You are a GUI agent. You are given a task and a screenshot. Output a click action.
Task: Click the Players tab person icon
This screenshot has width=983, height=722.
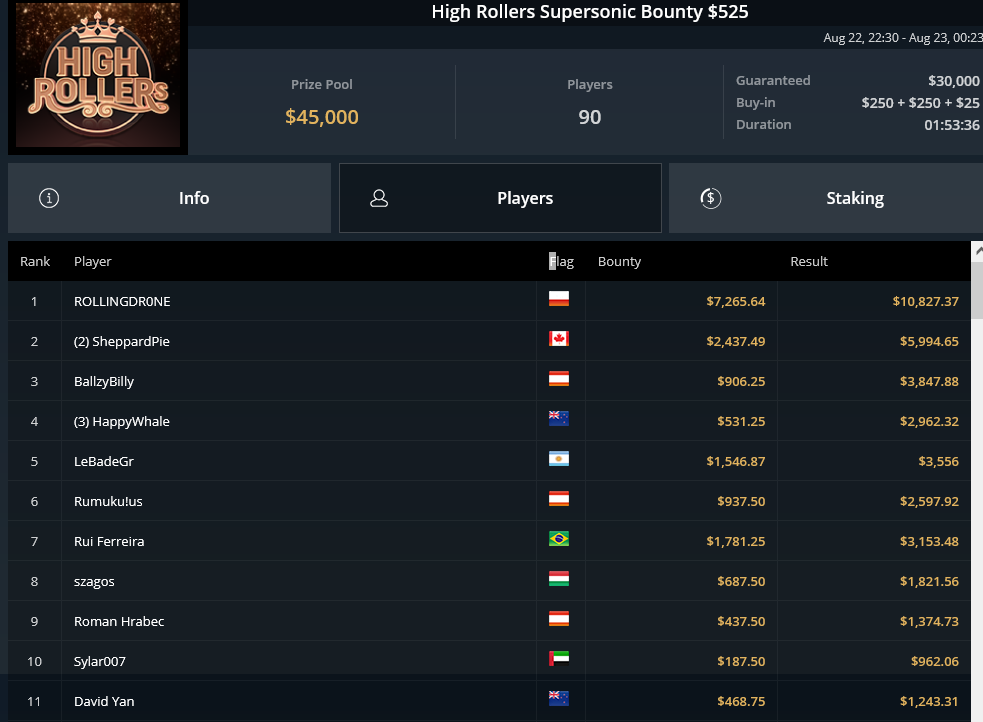tap(379, 198)
